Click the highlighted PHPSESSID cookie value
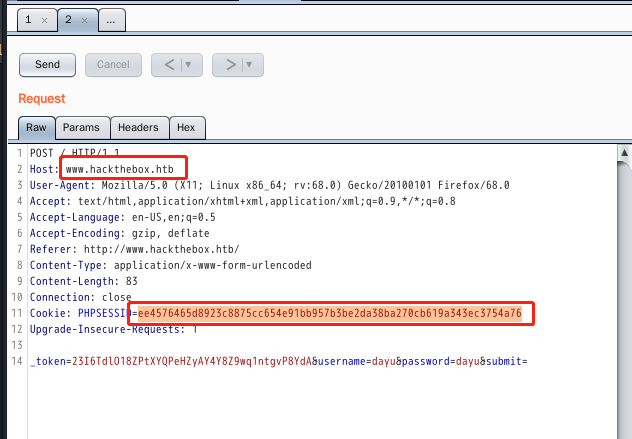The width and height of the screenshot is (632, 439). (330, 313)
